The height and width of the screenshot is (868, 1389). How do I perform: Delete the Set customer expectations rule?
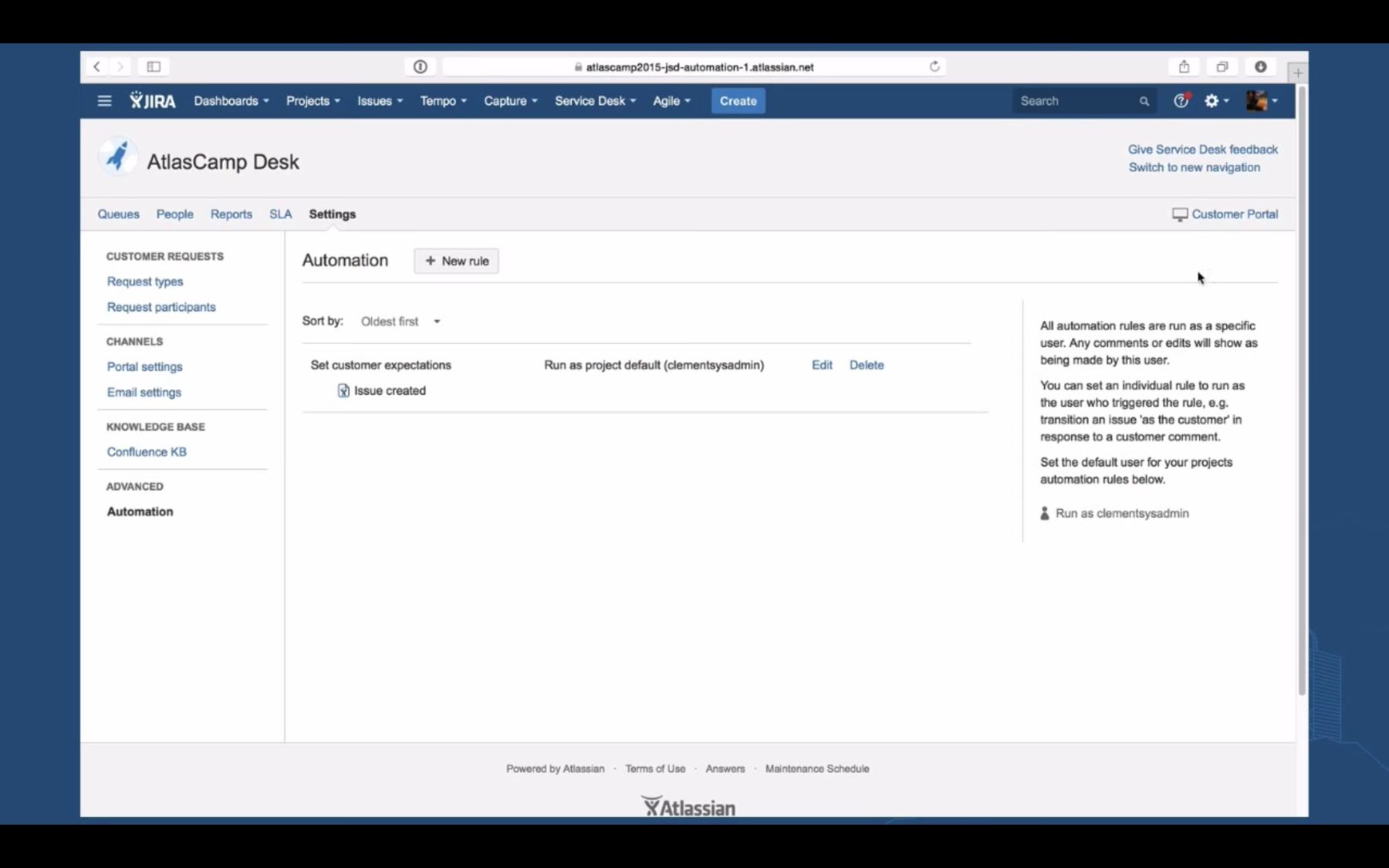pyautogui.click(x=867, y=365)
